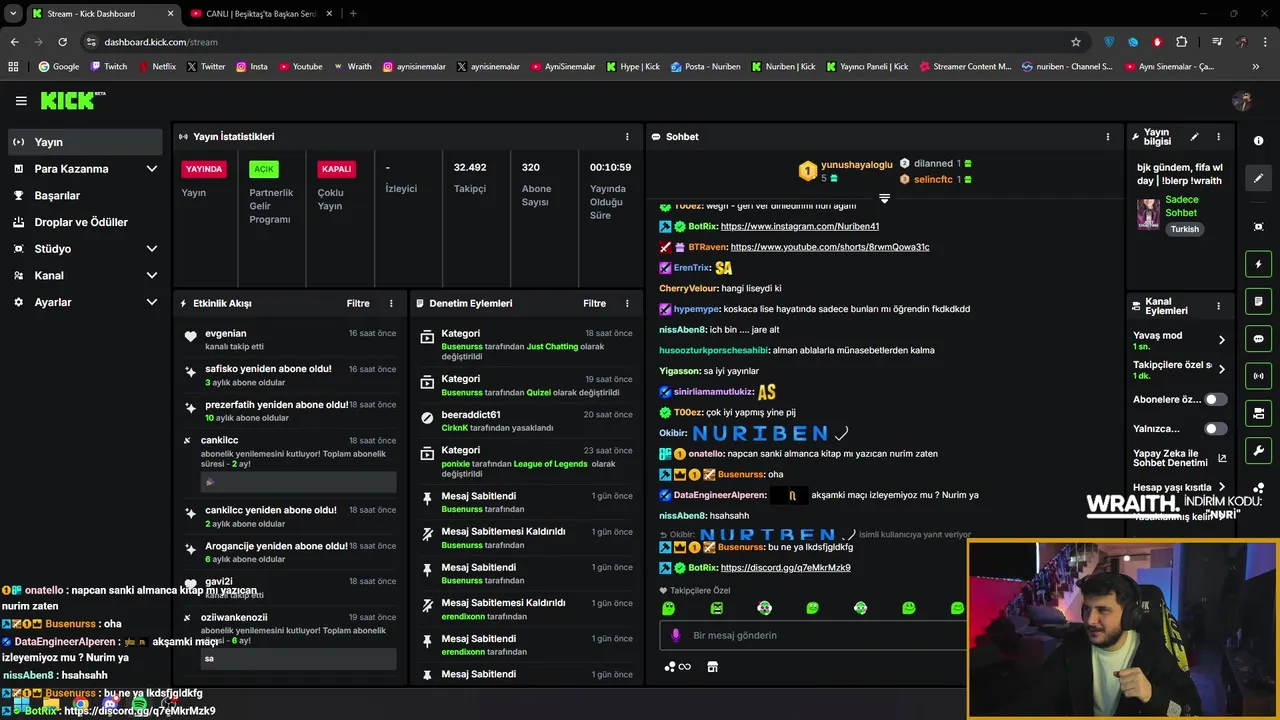This screenshot has width=1280, height=720.
Task: Open the shop icon below message box
Action: coord(712,667)
